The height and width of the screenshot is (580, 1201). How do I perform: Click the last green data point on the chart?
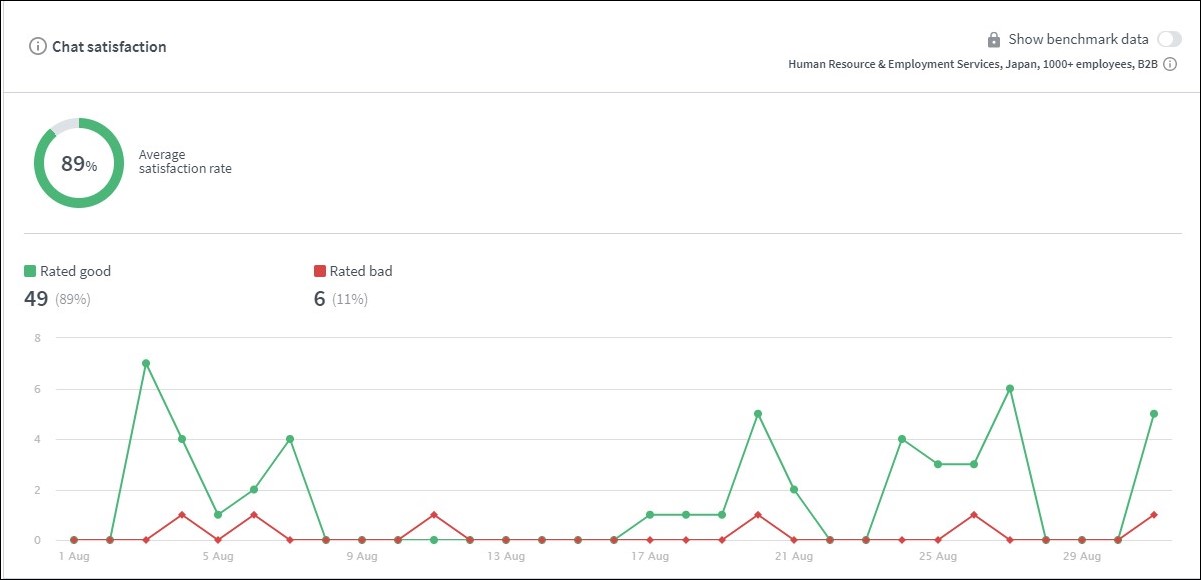pos(1154,414)
